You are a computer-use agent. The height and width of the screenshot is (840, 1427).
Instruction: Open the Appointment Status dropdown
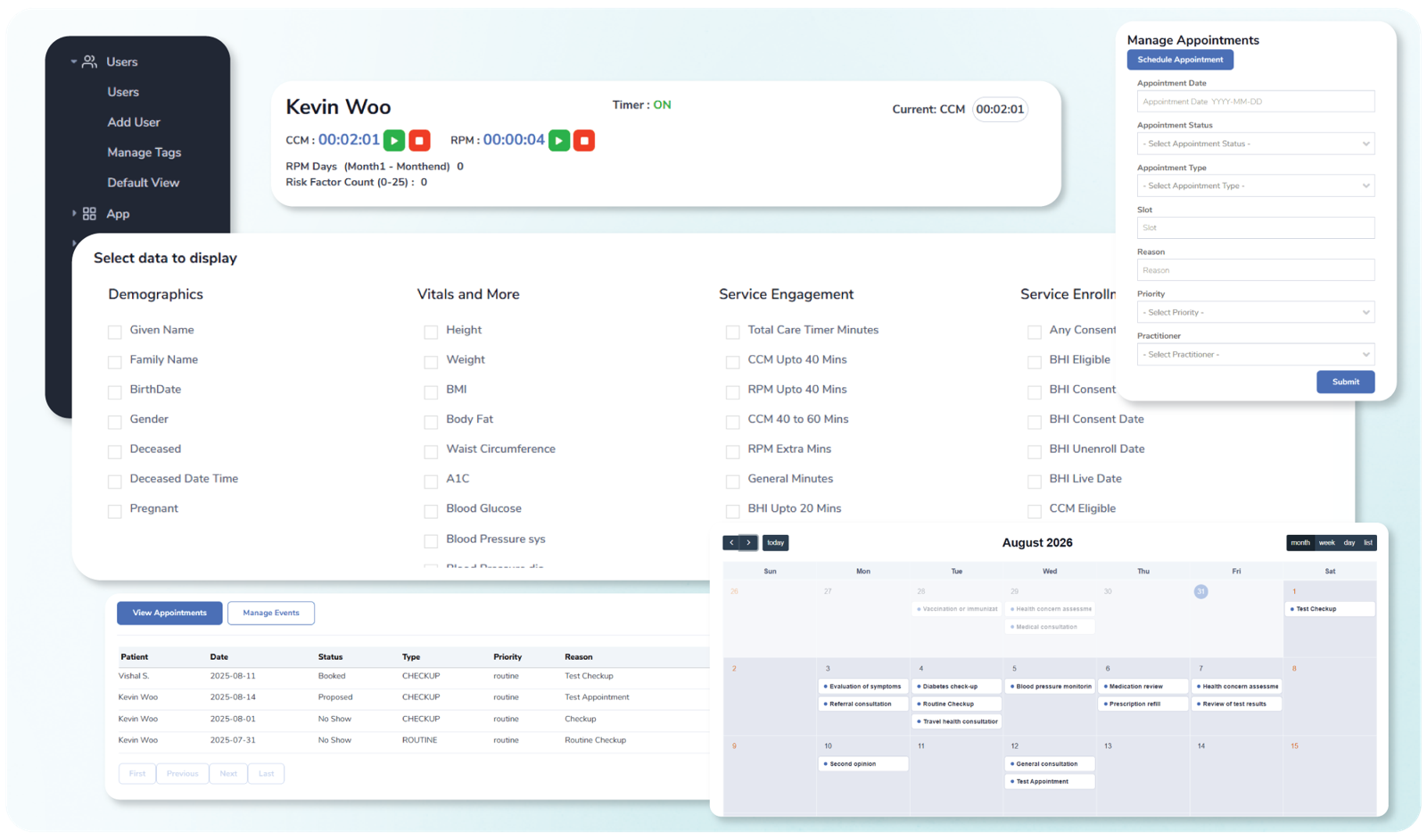[x=1256, y=144]
